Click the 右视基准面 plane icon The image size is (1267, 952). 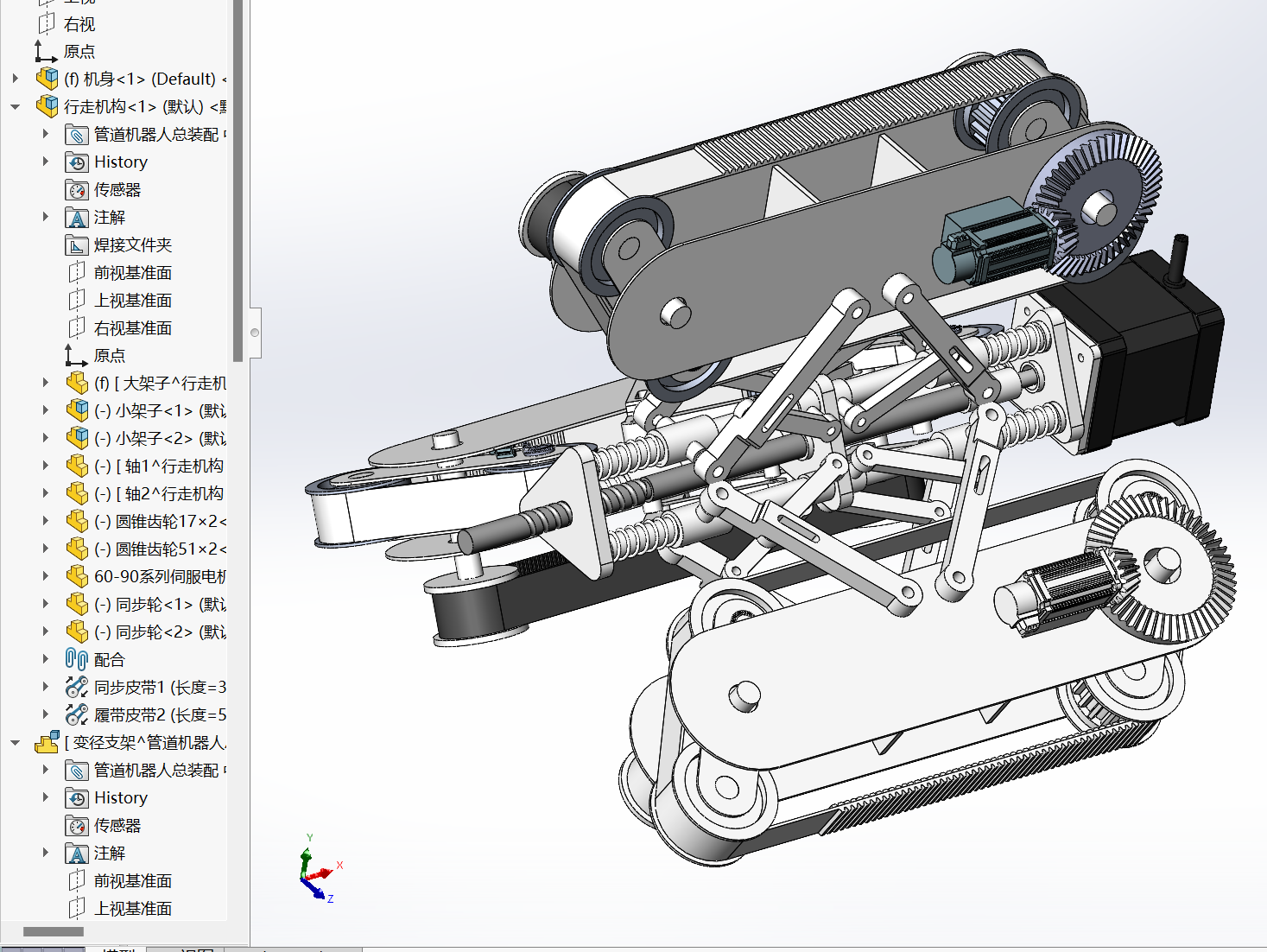[77, 328]
